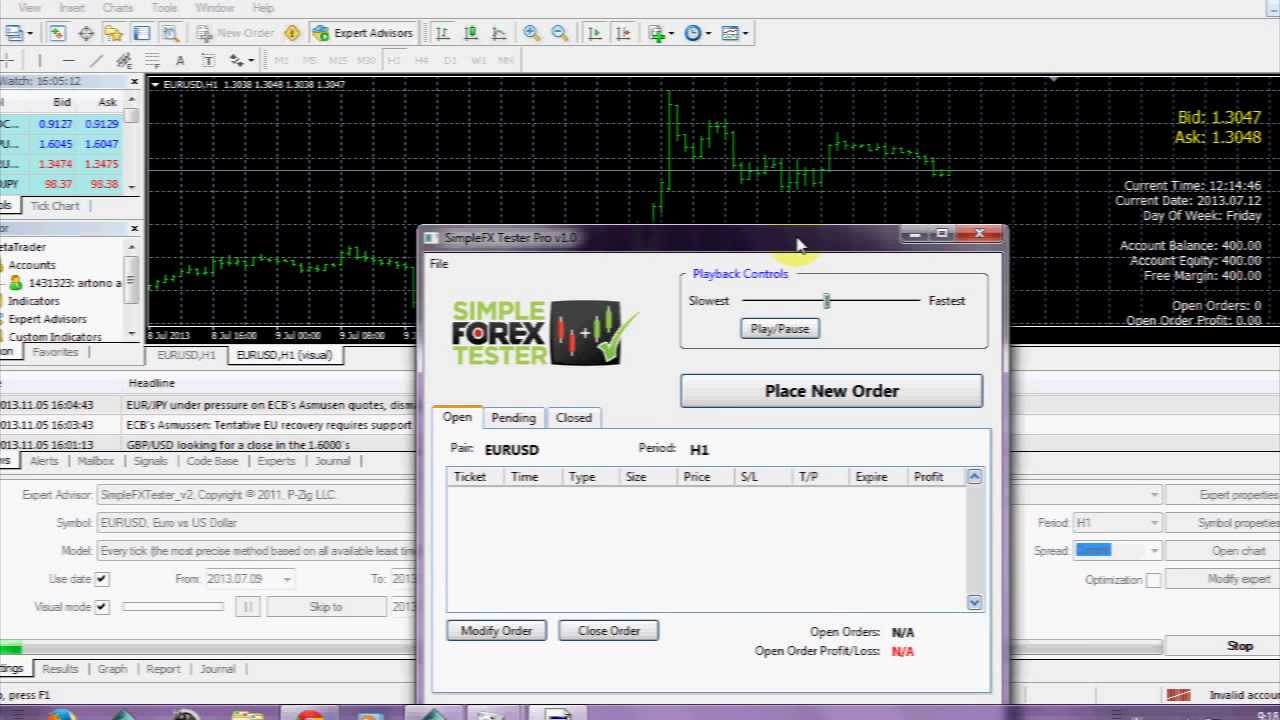Open the Tools menu
Screen dimensions: 1280x720
pos(164,8)
